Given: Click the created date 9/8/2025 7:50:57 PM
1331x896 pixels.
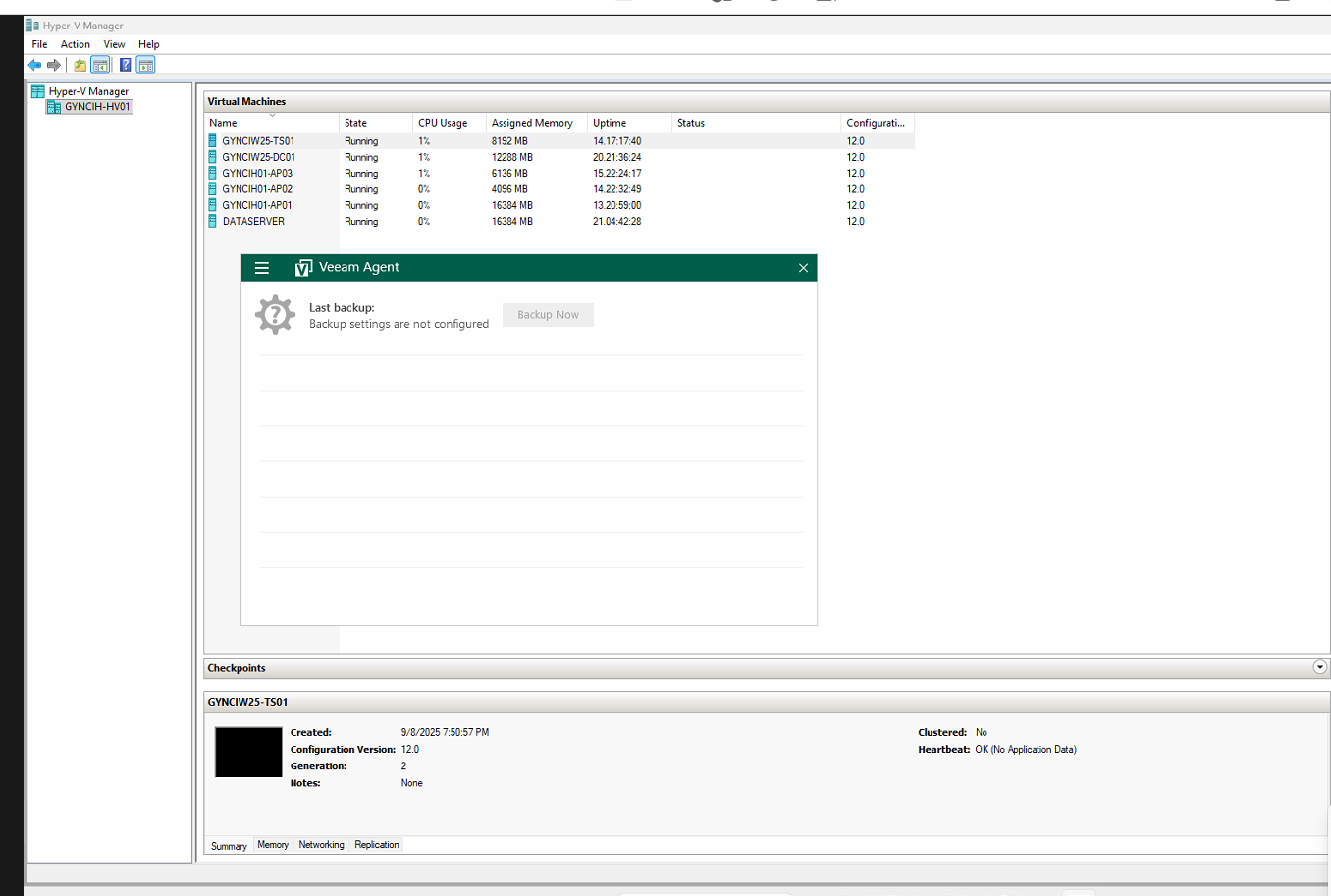Looking at the screenshot, I should [x=445, y=732].
